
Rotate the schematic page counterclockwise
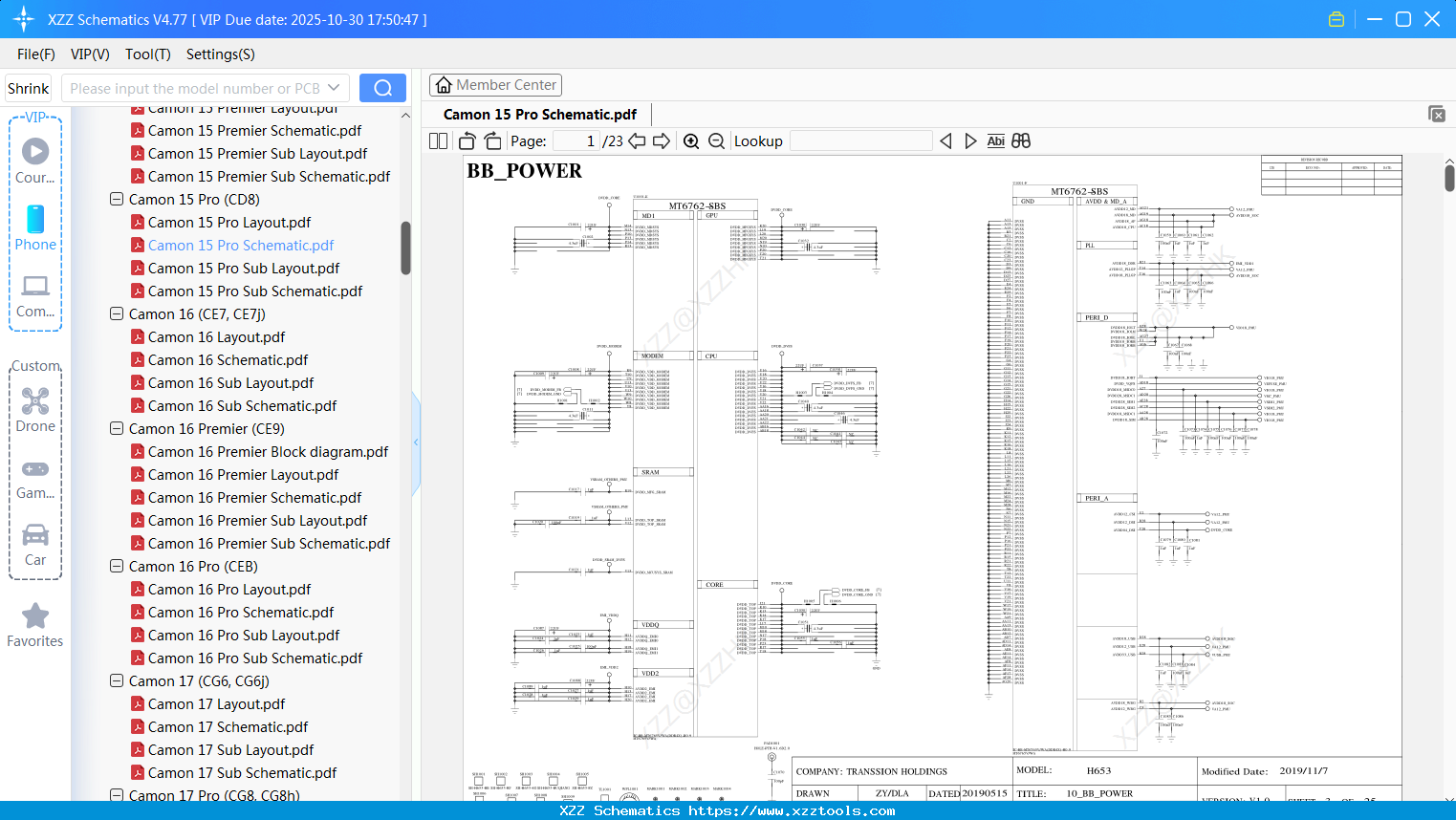coord(466,140)
